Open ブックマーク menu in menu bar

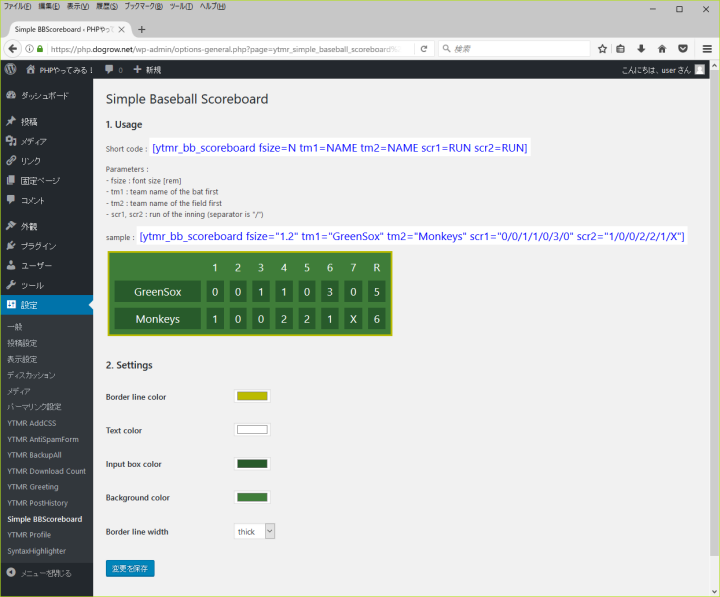143,6
